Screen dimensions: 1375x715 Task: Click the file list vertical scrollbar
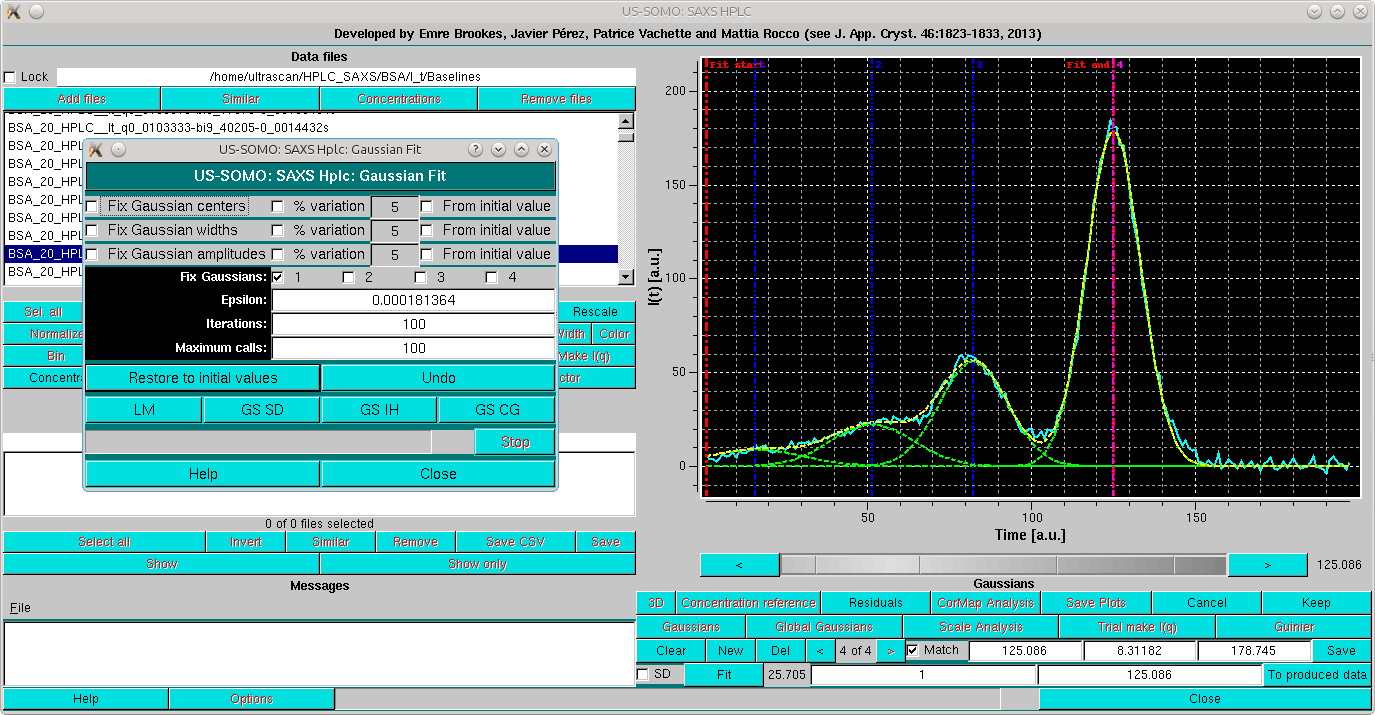click(626, 199)
